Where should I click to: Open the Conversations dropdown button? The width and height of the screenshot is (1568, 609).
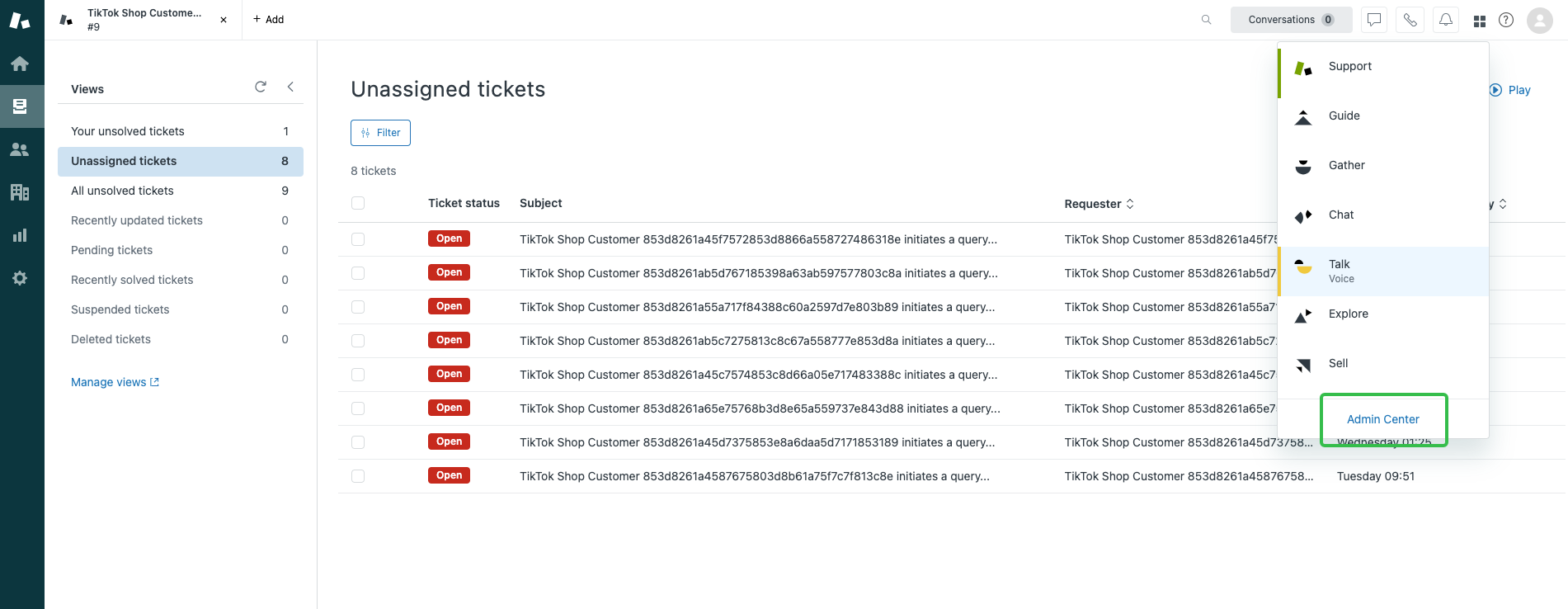[1291, 20]
